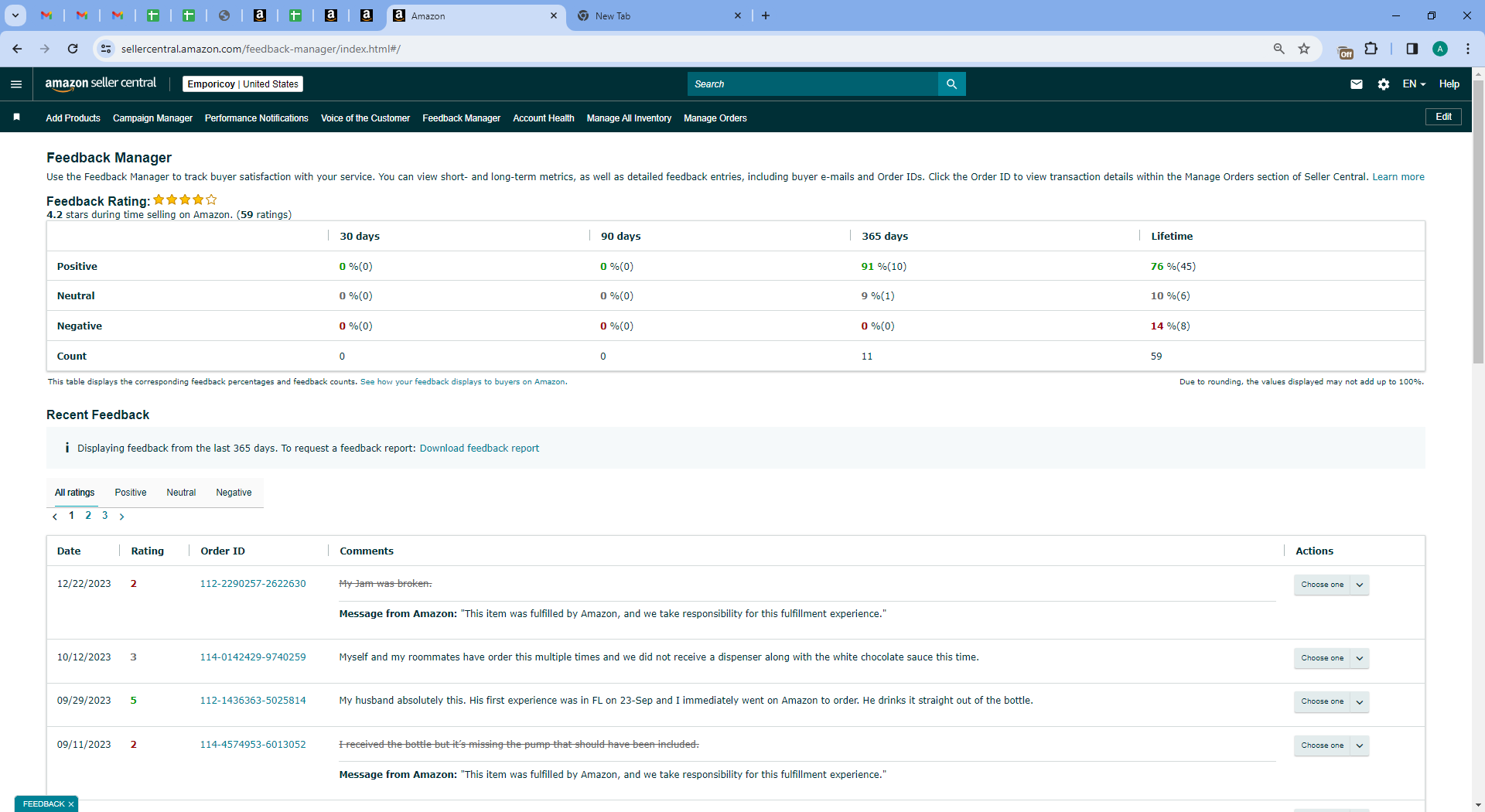Click the extension icon labeled Off
This screenshot has width=1485, height=812.
(1346, 50)
